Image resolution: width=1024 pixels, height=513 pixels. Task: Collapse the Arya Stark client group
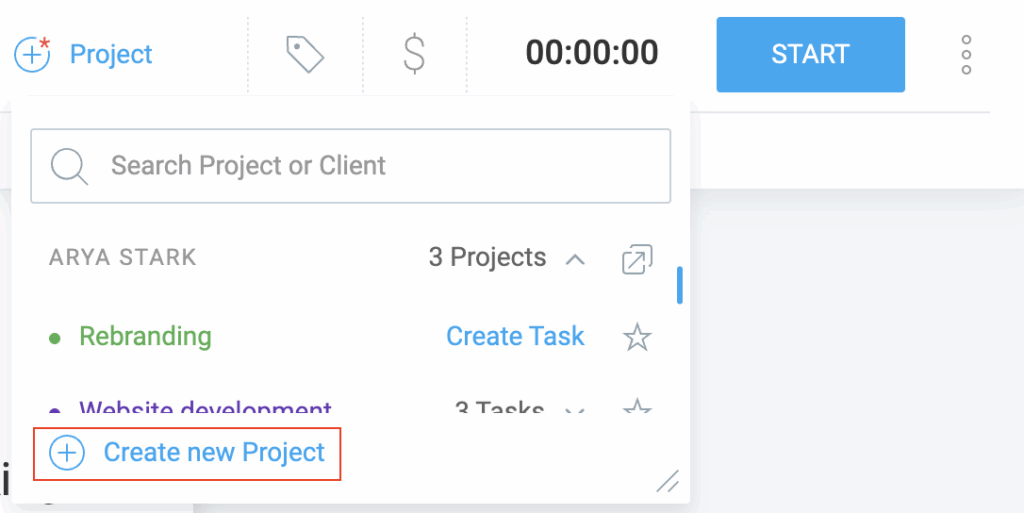(x=574, y=260)
